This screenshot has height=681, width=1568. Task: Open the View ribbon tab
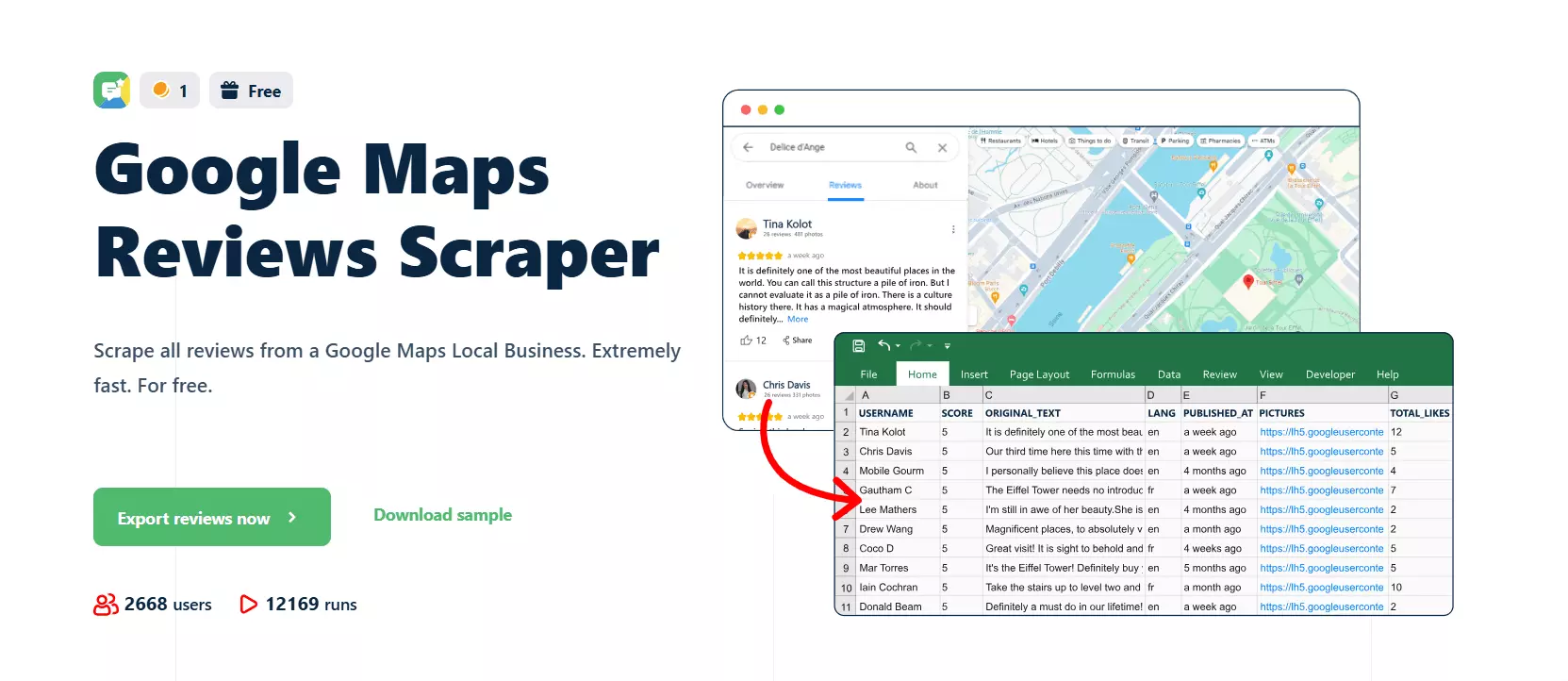click(x=1271, y=374)
